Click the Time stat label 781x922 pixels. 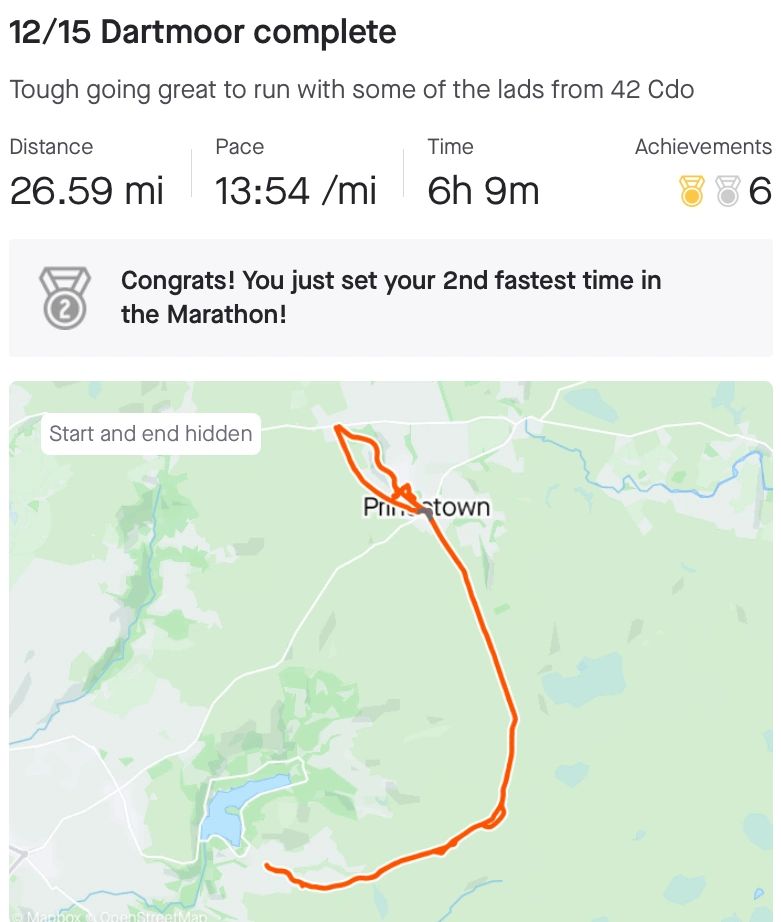pos(450,147)
